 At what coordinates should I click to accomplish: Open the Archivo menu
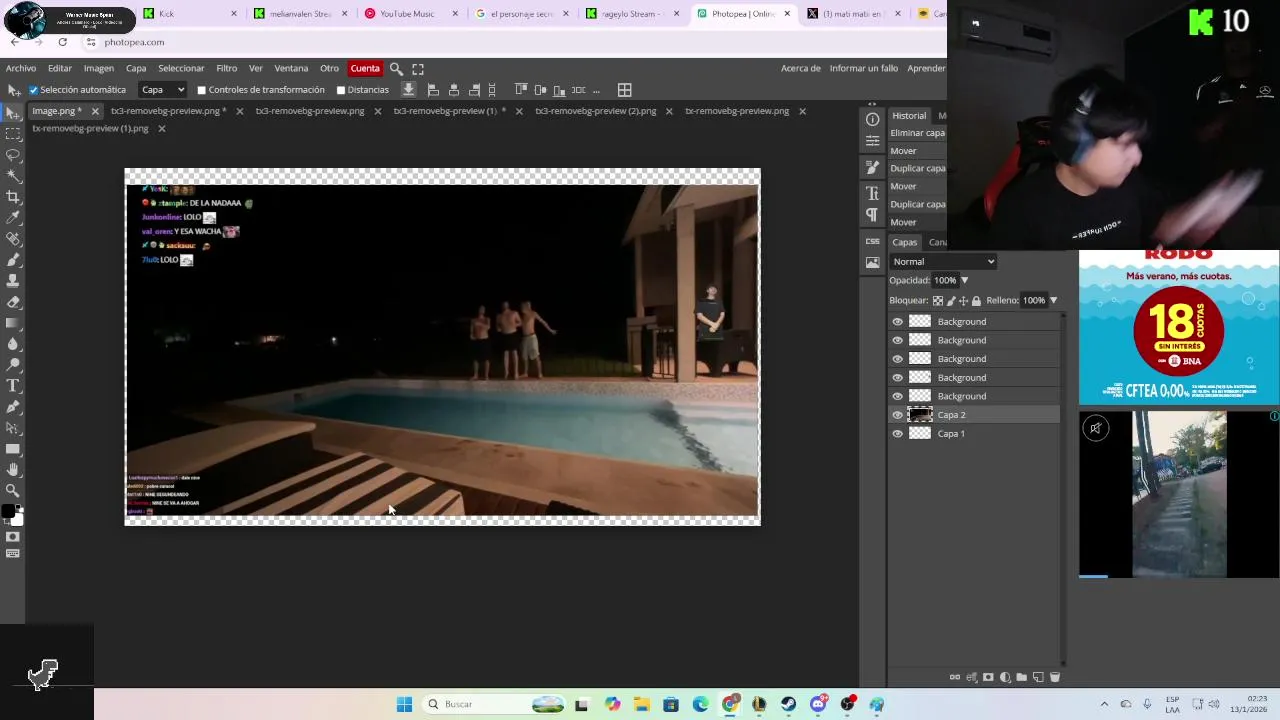(x=21, y=68)
